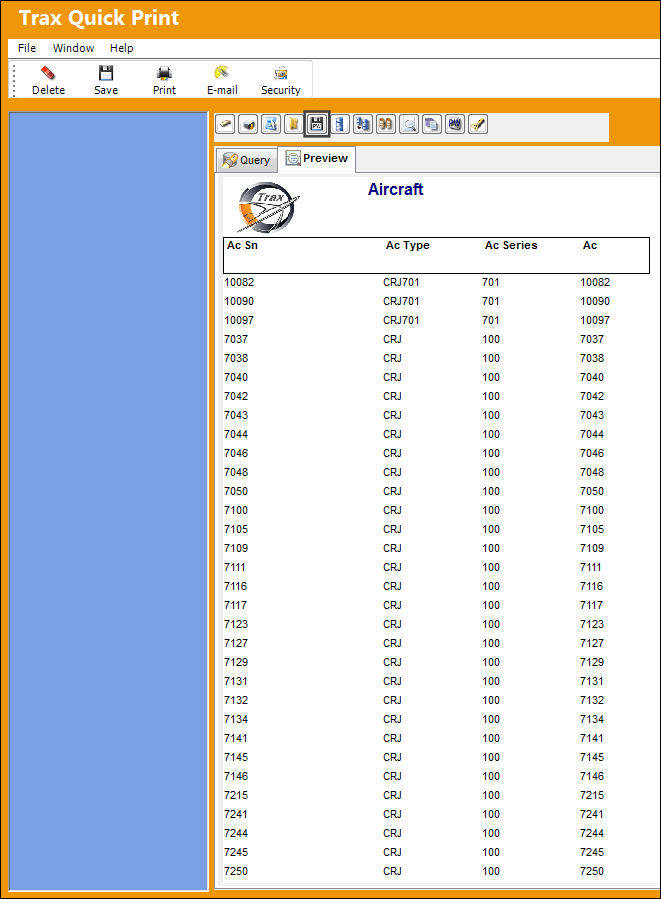Viewport: 661px width, 899px height.
Task: Click the yellow folder icon in report toolbar
Action: pyautogui.click(x=294, y=124)
